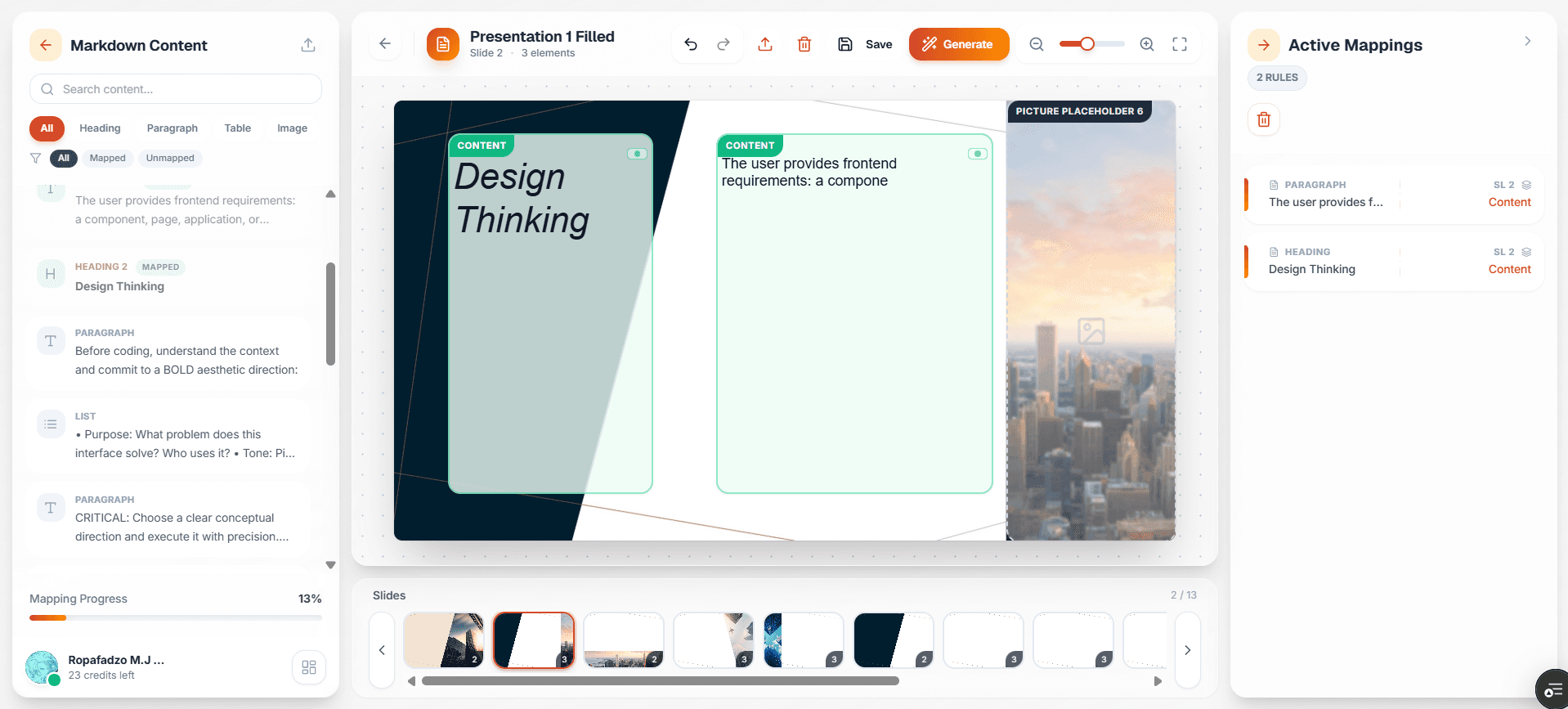
Task: Select the dark All mapping status pill
Action: (64, 158)
